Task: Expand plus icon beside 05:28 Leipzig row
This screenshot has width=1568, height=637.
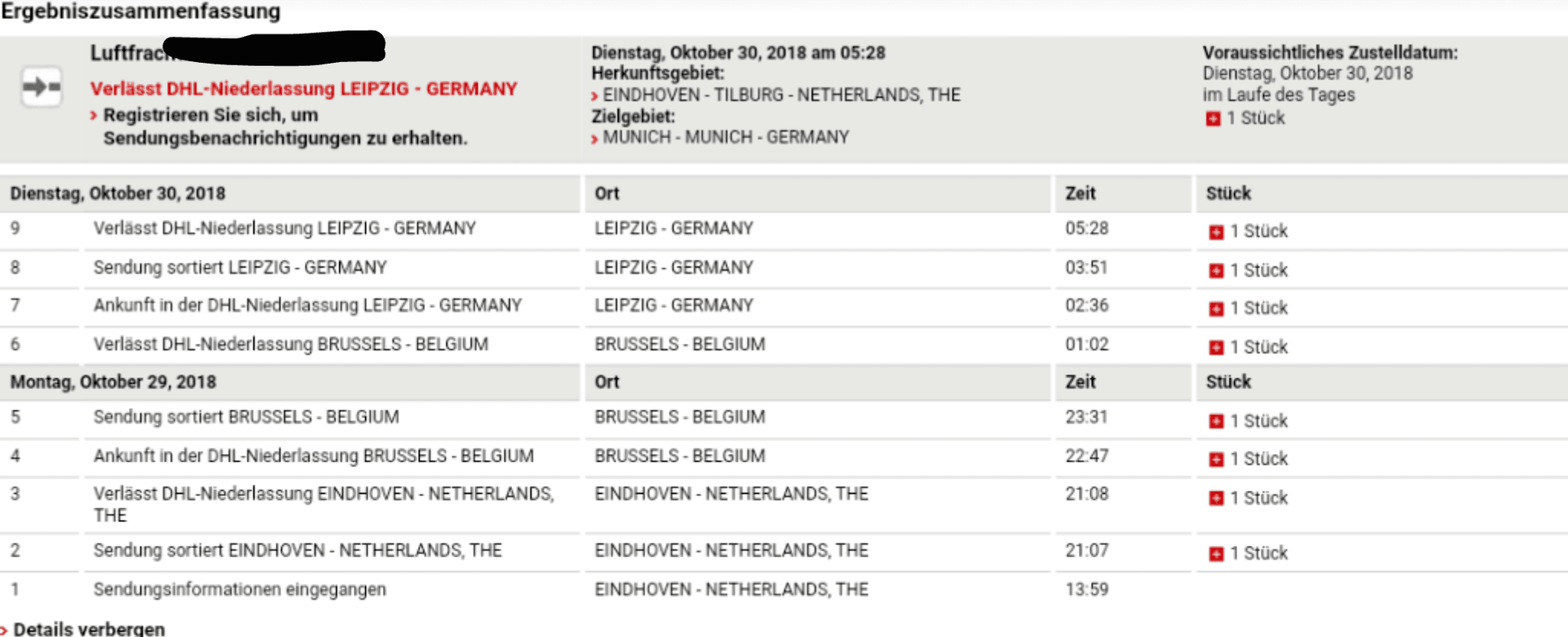Action: pos(1216,233)
